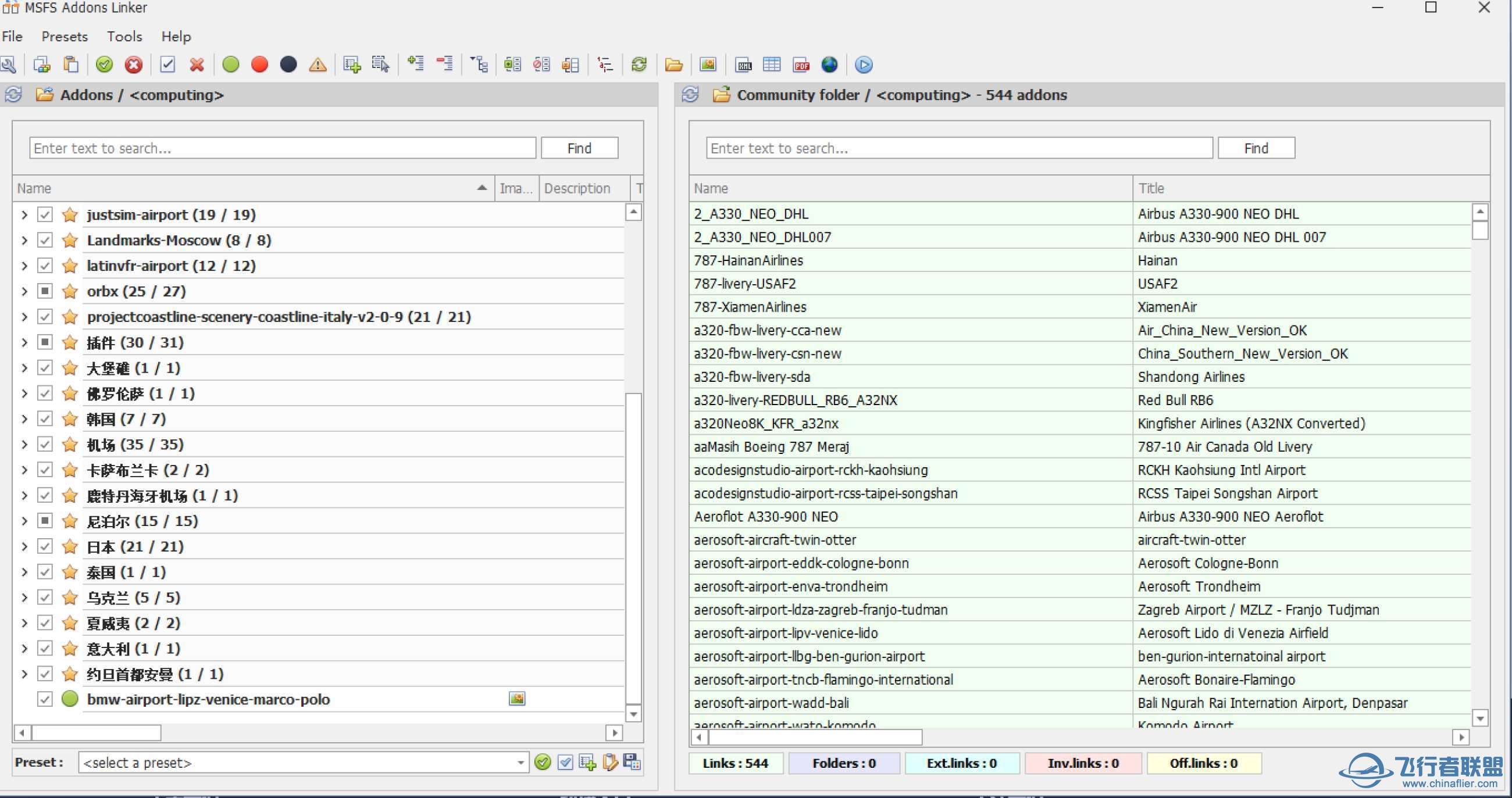Click the green refresh arrows toolbar icon

(x=639, y=65)
